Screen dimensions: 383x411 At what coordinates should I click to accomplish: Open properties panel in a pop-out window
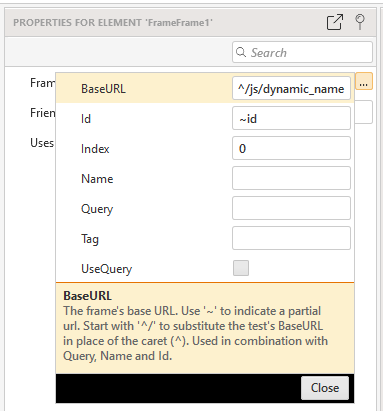[335, 22]
